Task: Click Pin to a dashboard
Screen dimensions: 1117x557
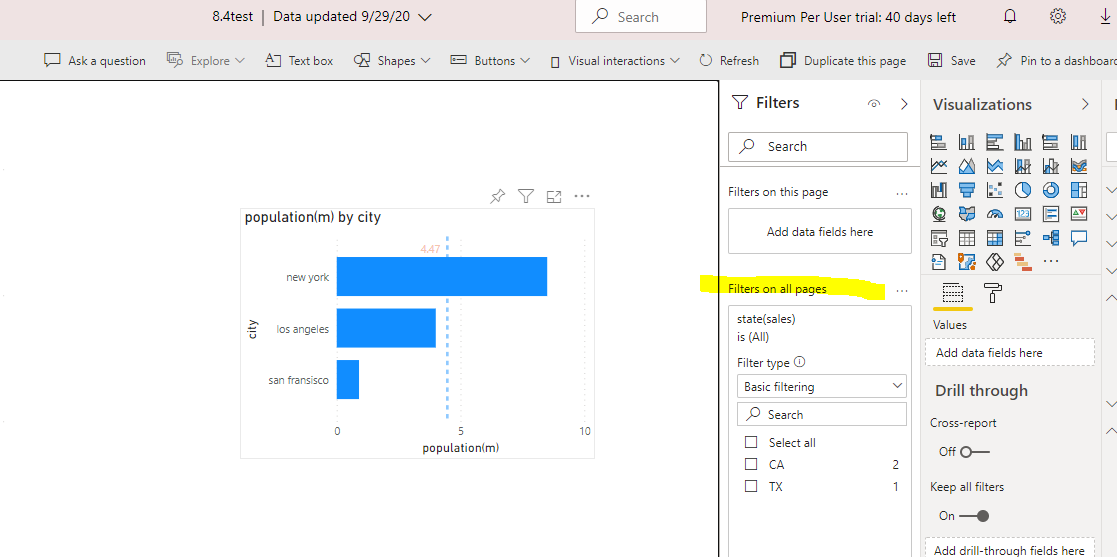Action: (1056, 61)
